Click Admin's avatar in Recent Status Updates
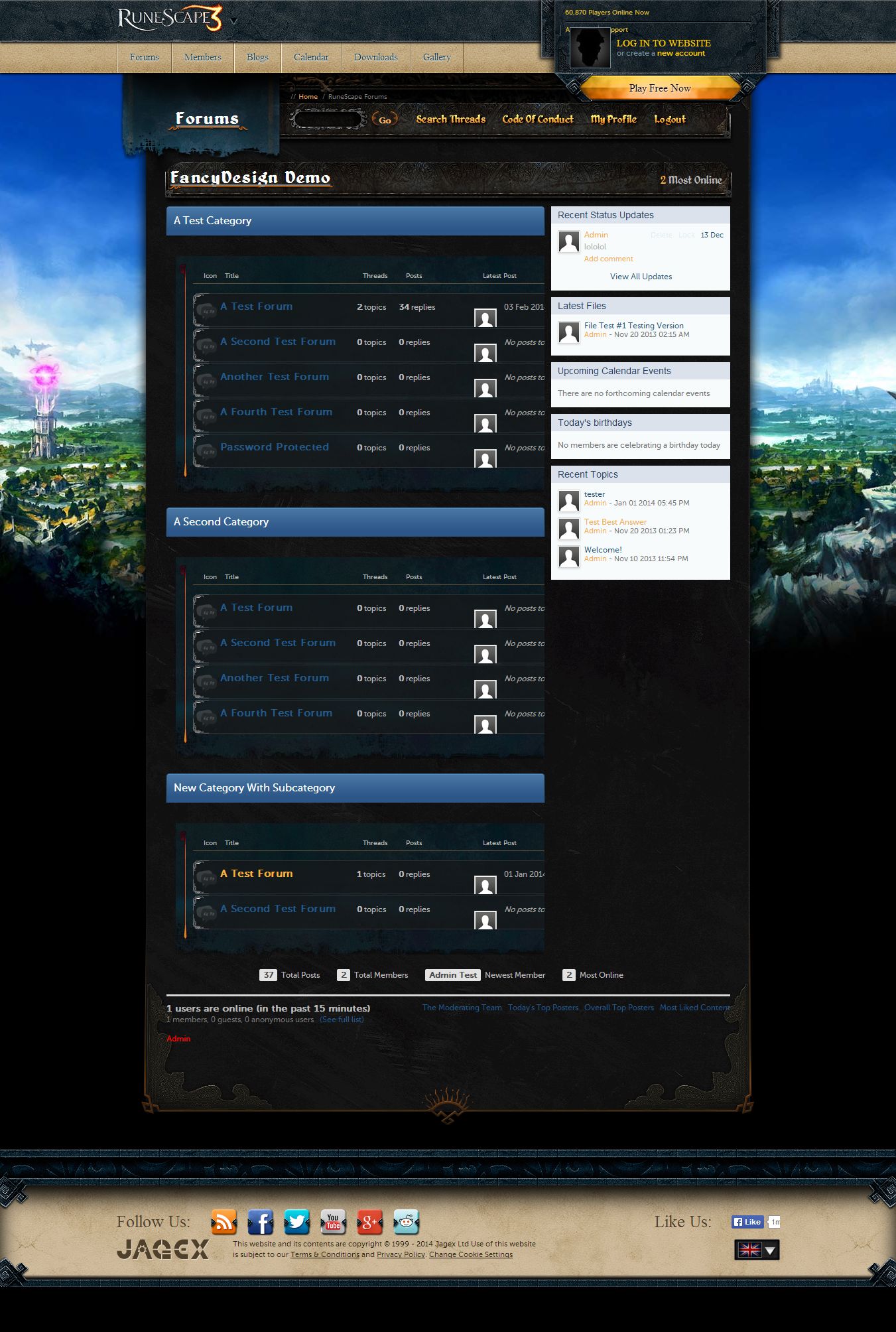 [568, 241]
